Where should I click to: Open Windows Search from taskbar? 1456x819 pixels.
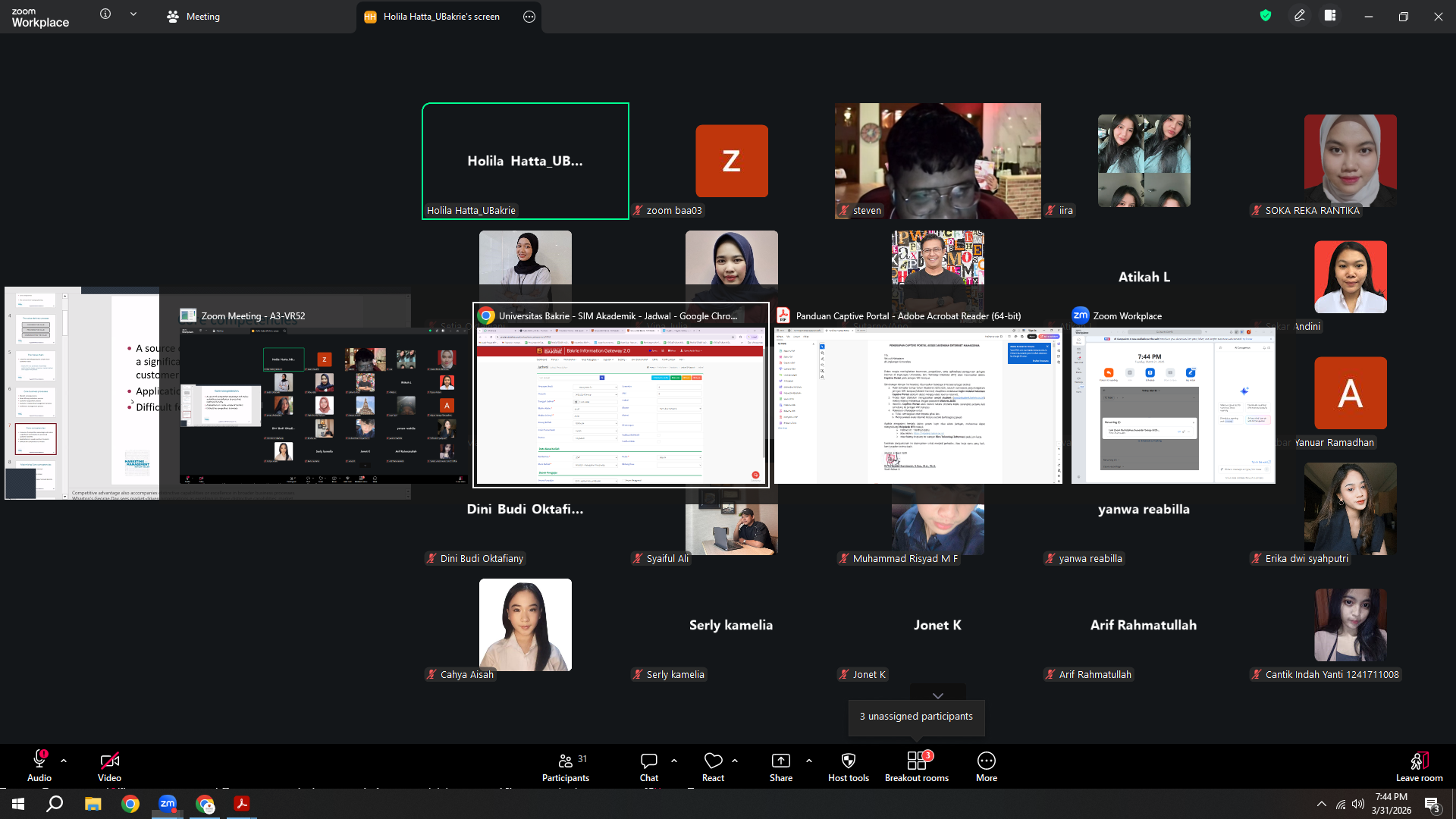55,804
